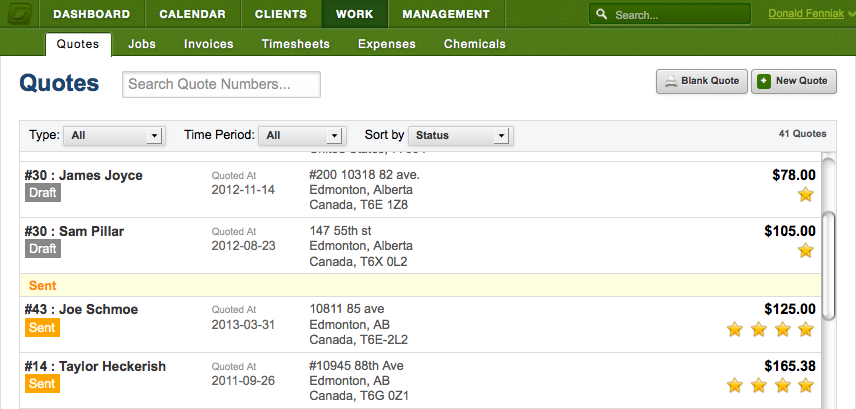The image size is (856, 409).
Task: Click the date 2012-11-14
Action: click(x=243, y=190)
